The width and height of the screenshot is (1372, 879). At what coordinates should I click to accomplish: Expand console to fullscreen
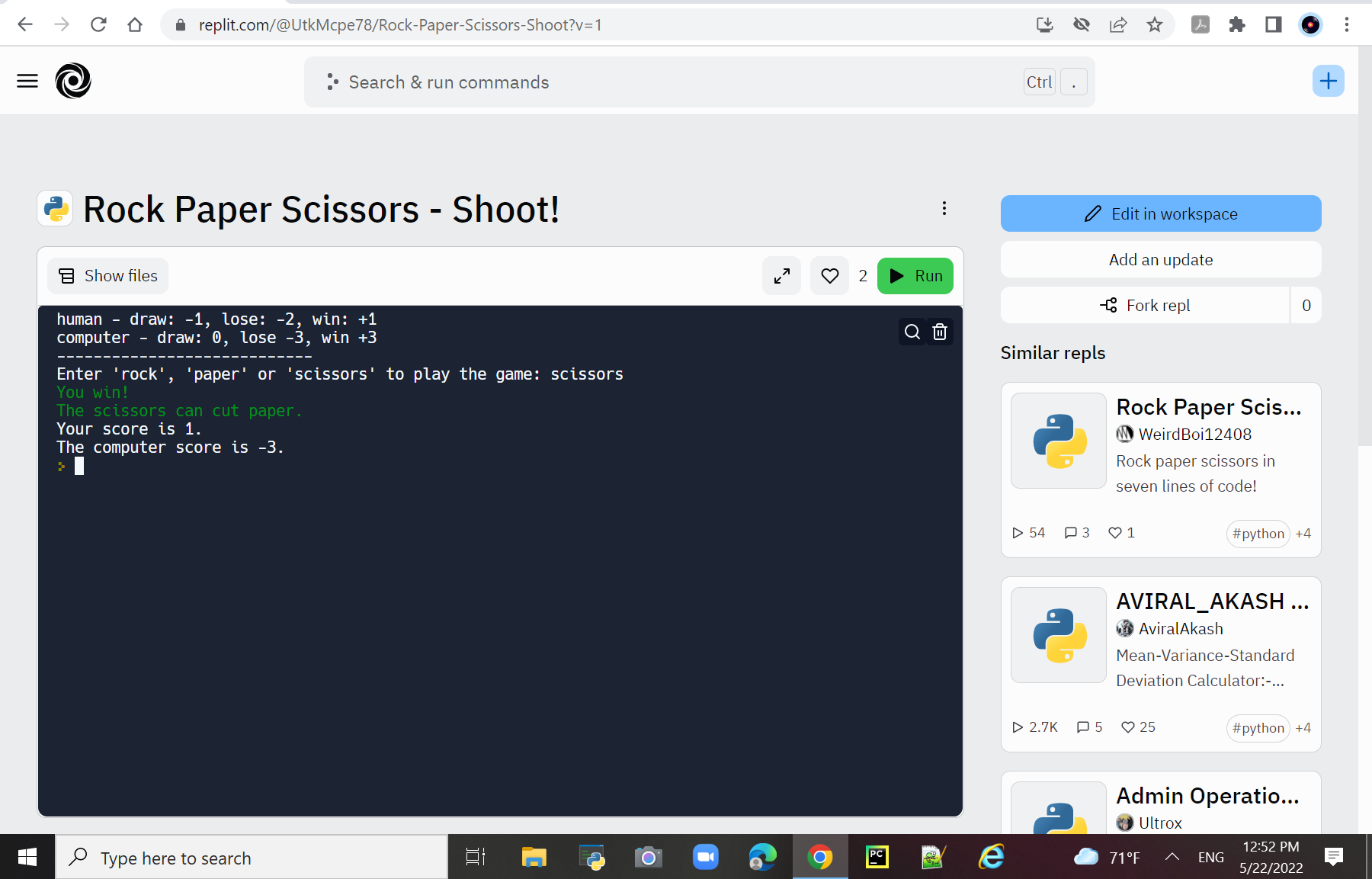pyautogui.click(x=782, y=276)
